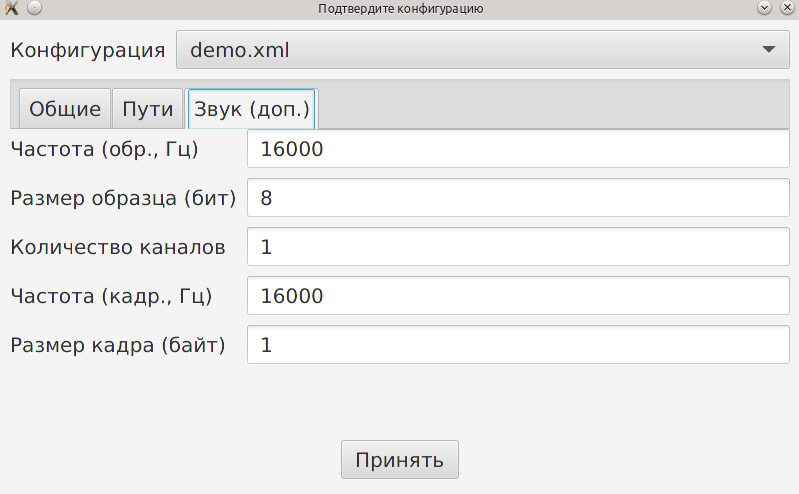Select the Количество каналов text field
The width and height of the screenshot is (799, 494).
[518, 247]
